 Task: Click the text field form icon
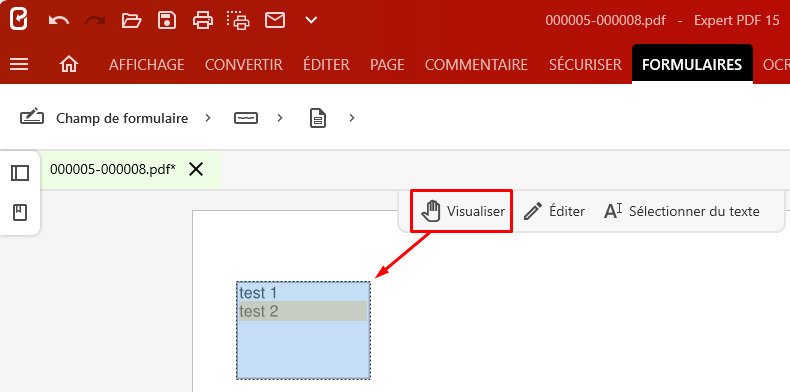pyautogui.click(x=246, y=118)
